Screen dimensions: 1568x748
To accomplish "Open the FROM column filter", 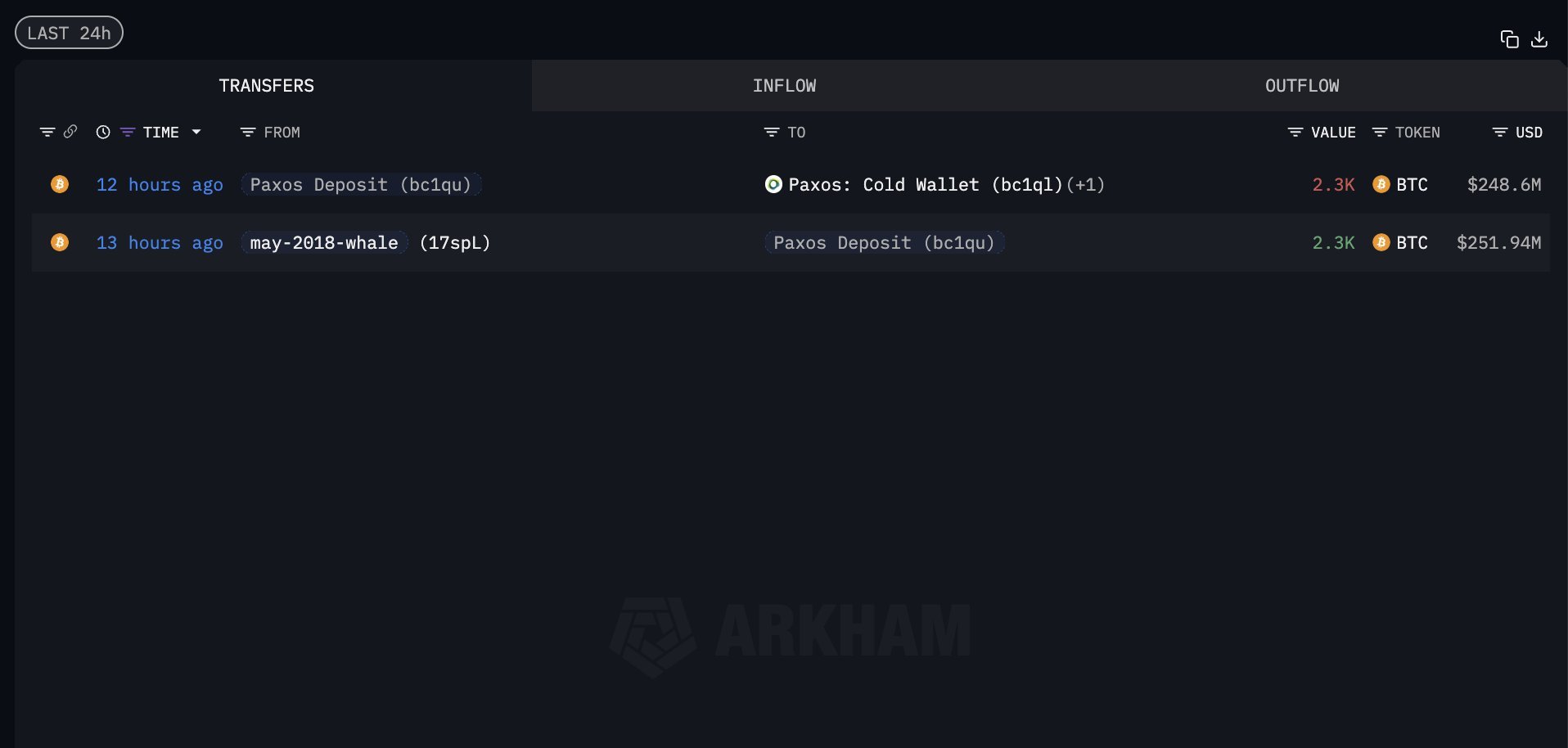I will tap(248, 133).
